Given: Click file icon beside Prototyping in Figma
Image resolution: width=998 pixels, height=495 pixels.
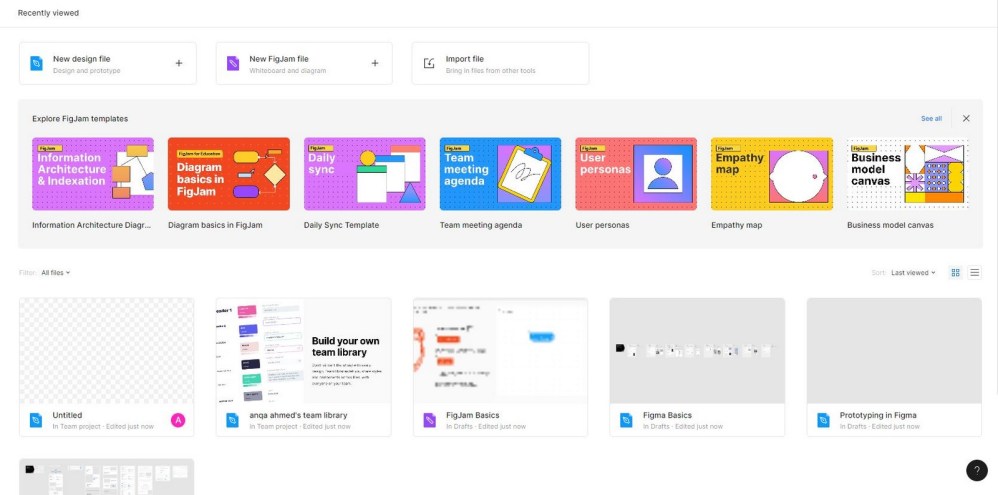Looking at the screenshot, I should (824, 420).
